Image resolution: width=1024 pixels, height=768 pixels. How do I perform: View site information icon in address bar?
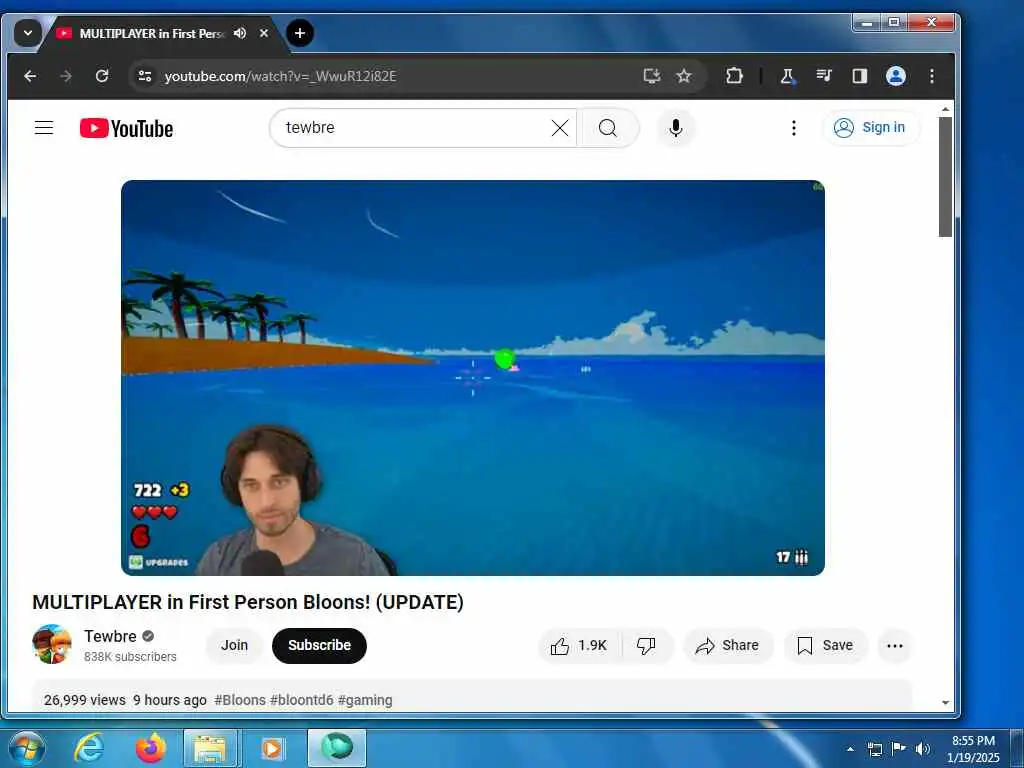click(x=145, y=76)
